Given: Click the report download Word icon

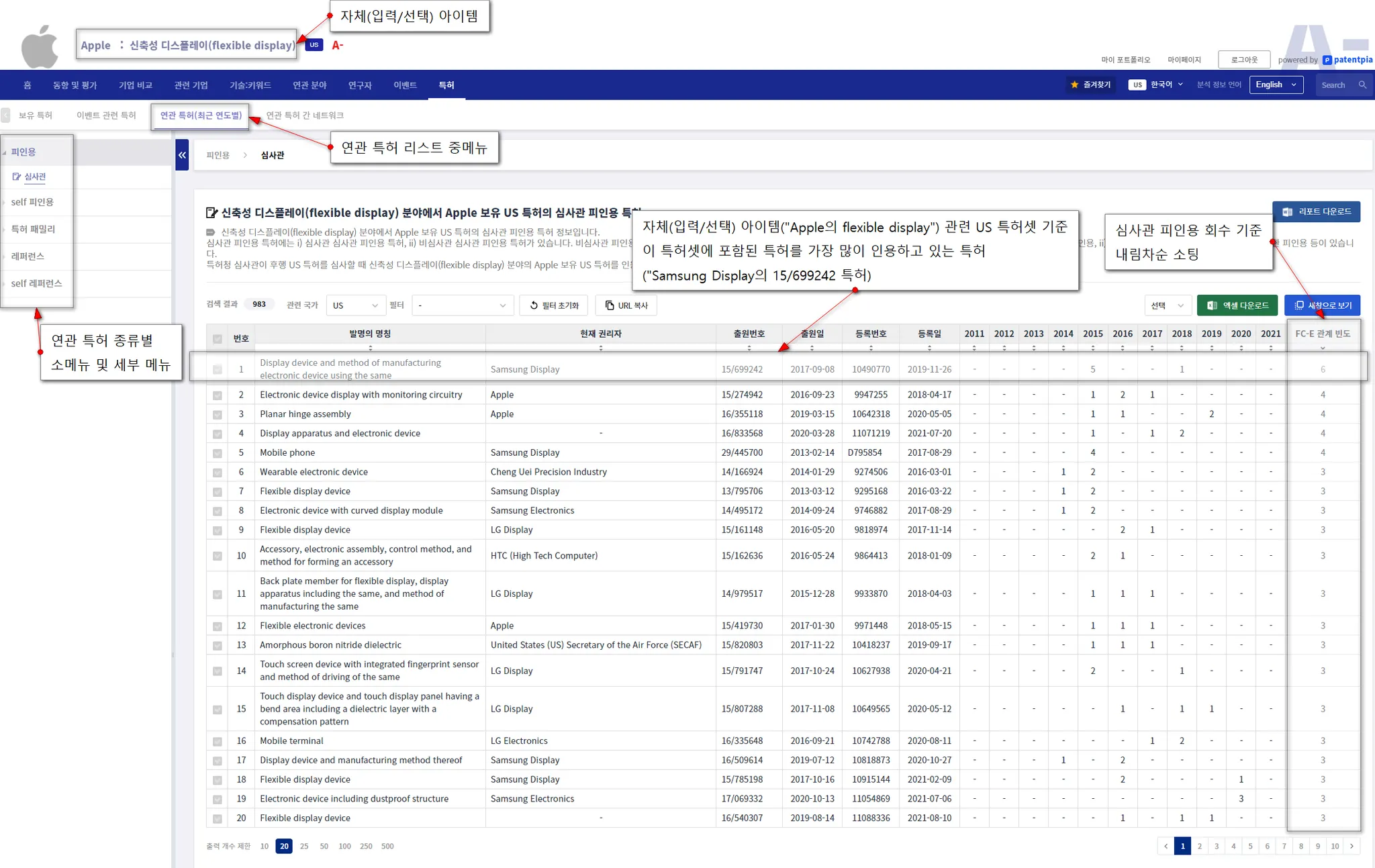Looking at the screenshot, I should (x=1287, y=211).
